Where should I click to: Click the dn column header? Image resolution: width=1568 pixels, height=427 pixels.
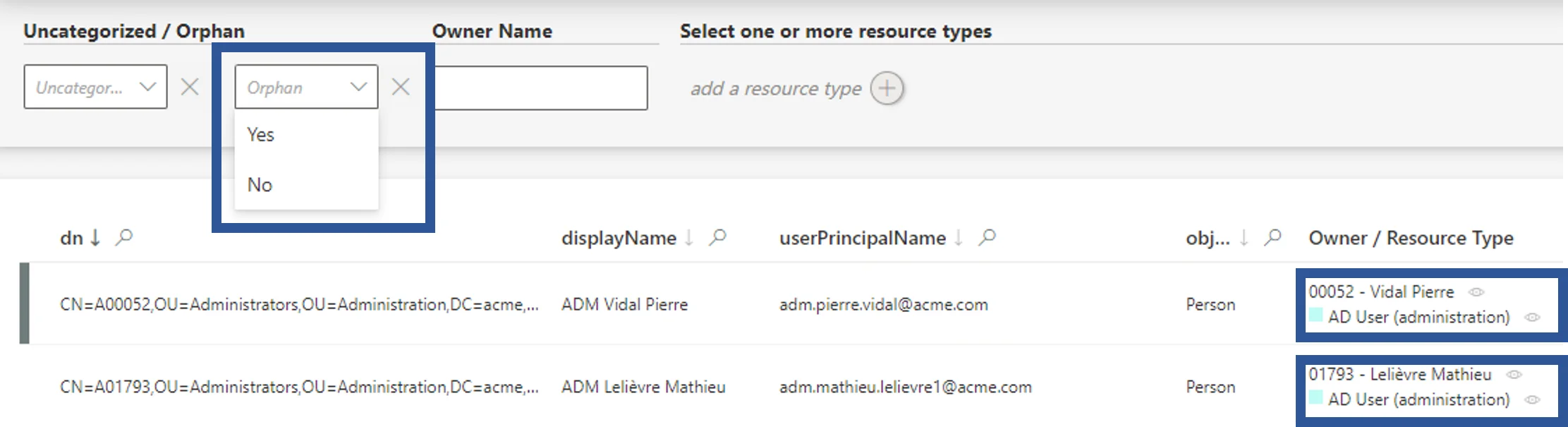pos(71,238)
